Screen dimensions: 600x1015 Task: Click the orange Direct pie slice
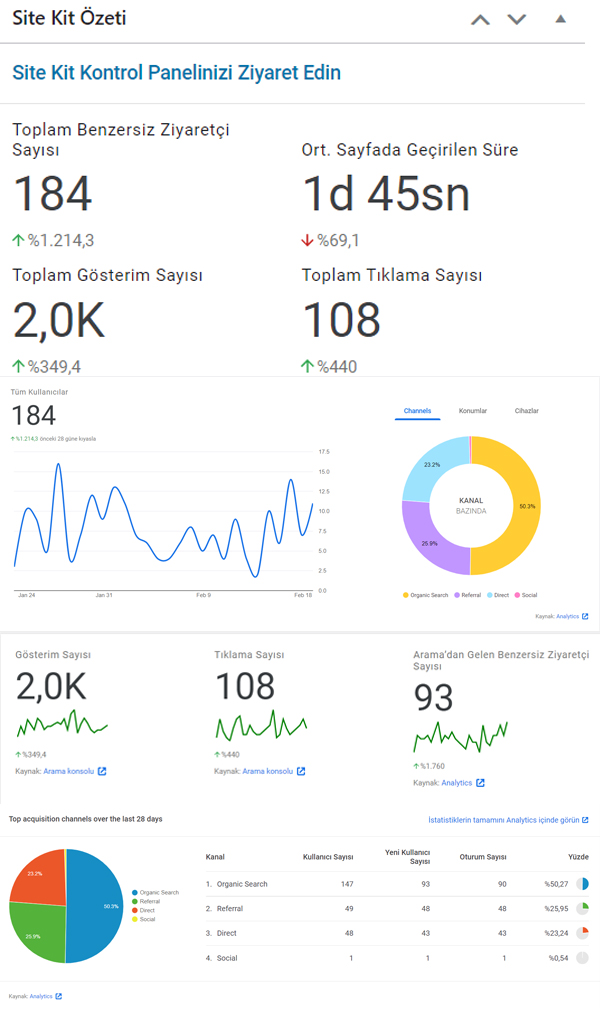coord(39,880)
